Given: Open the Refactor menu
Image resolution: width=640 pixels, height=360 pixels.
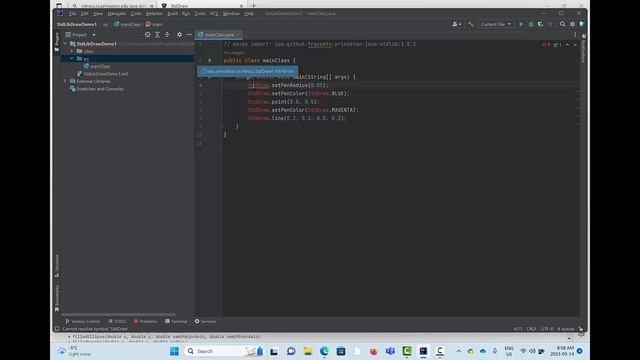Looking at the screenshot, I should [x=154, y=13].
